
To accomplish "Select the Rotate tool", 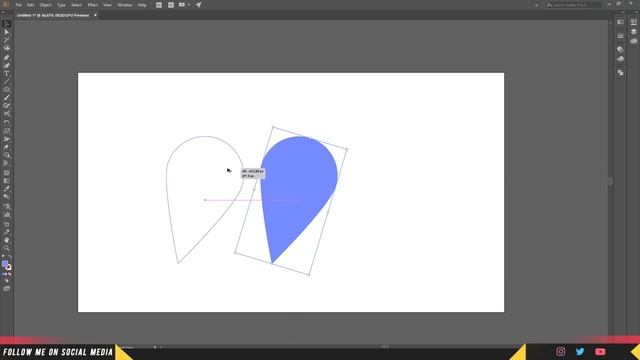I will click(7, 123).
